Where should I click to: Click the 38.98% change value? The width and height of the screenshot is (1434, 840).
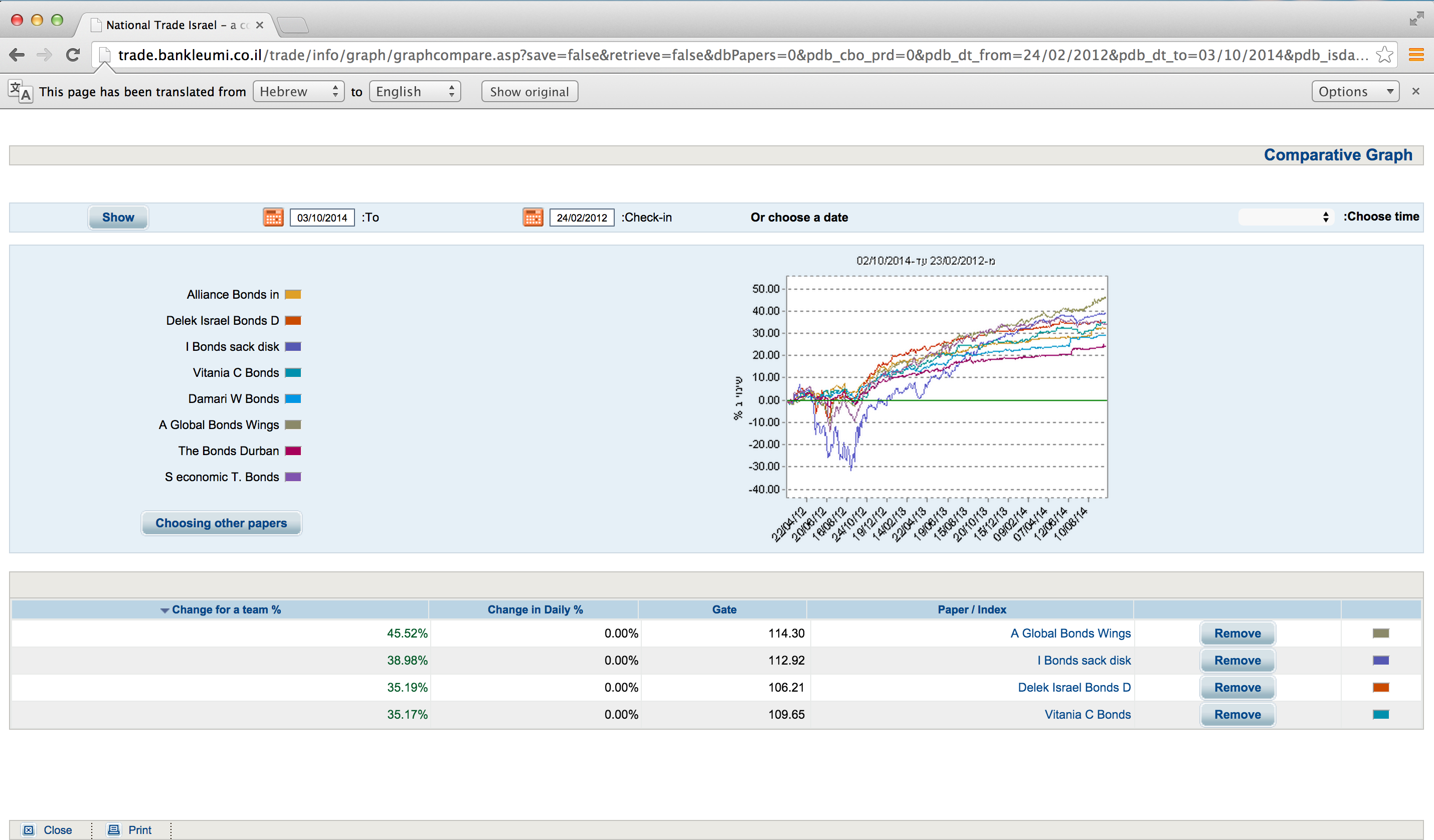click(408, 661)
